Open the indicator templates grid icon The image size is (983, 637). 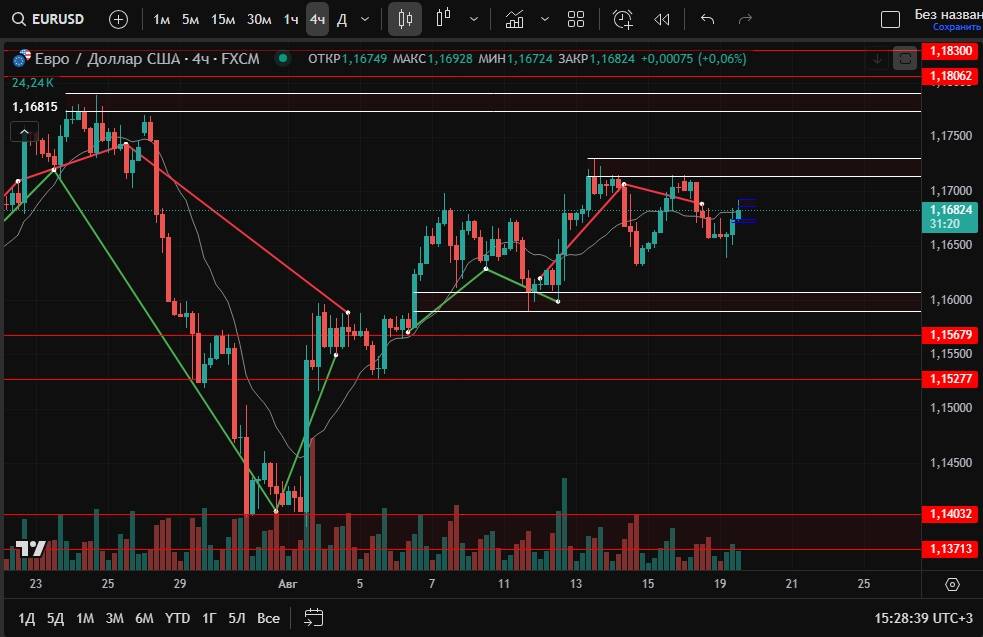pos(576,19)
